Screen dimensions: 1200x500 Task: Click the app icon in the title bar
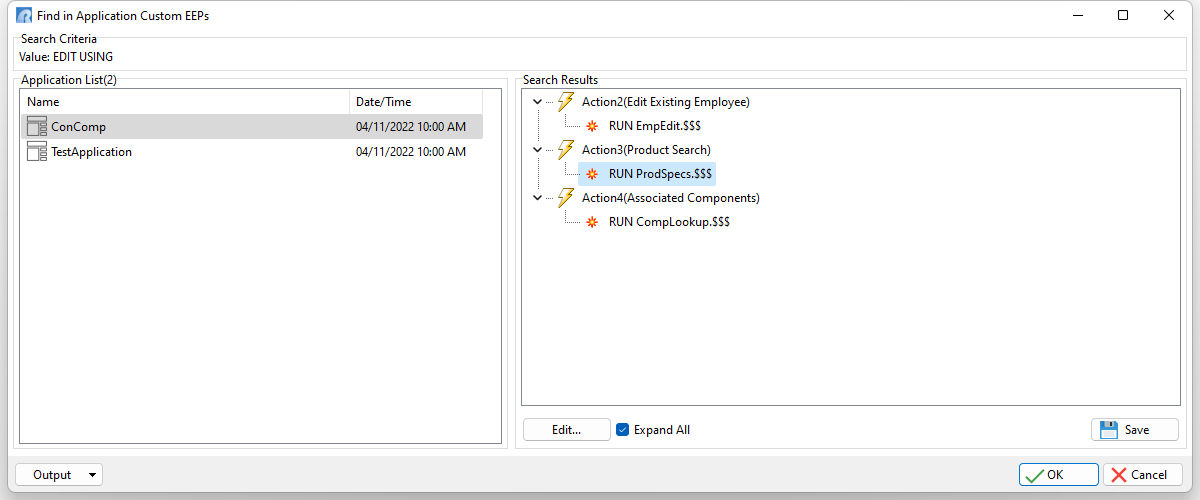(24, 16)
